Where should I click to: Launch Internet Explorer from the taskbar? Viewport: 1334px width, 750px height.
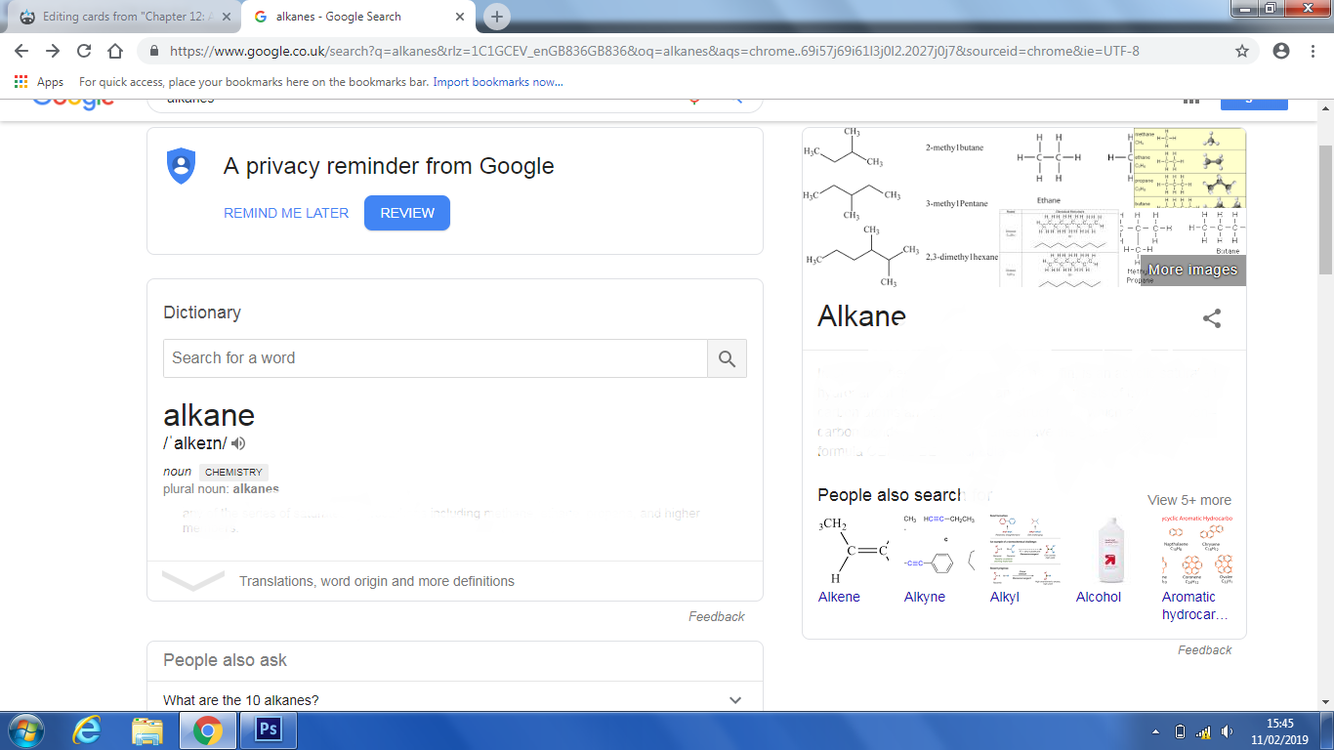pos(87,731)
